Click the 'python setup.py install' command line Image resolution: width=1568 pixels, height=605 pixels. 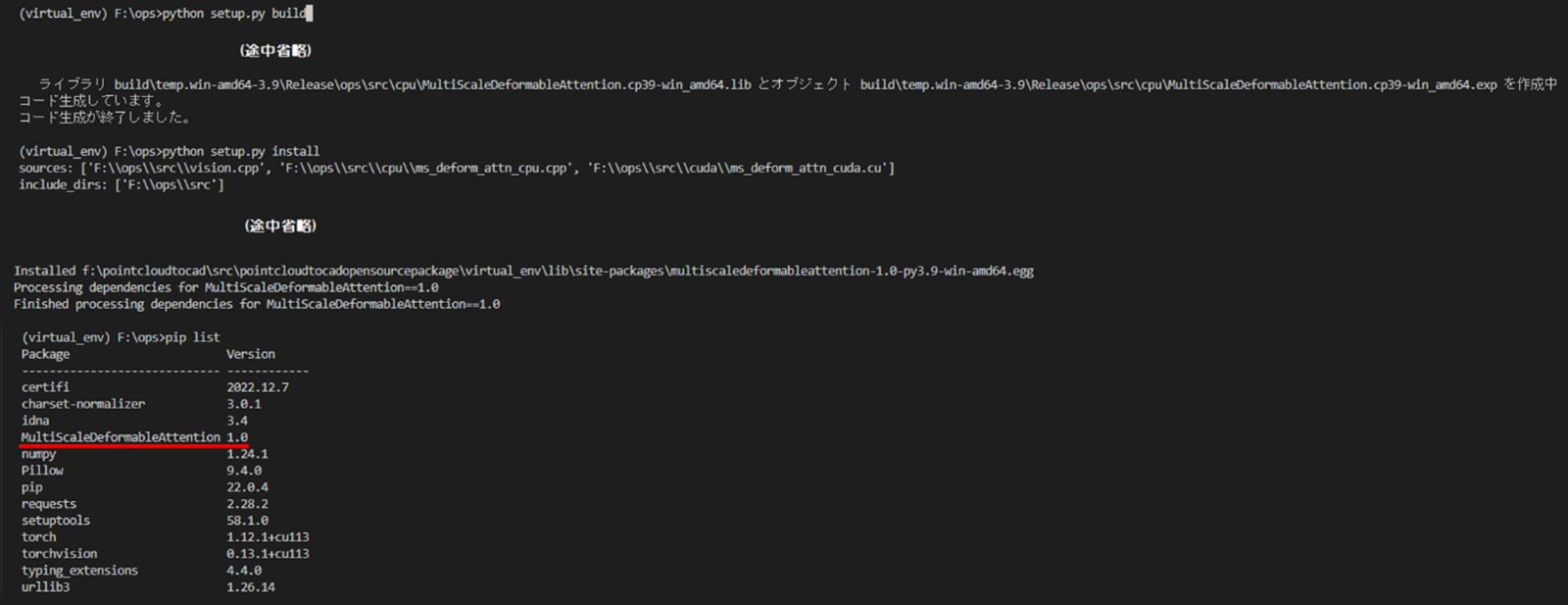[169, 151]
